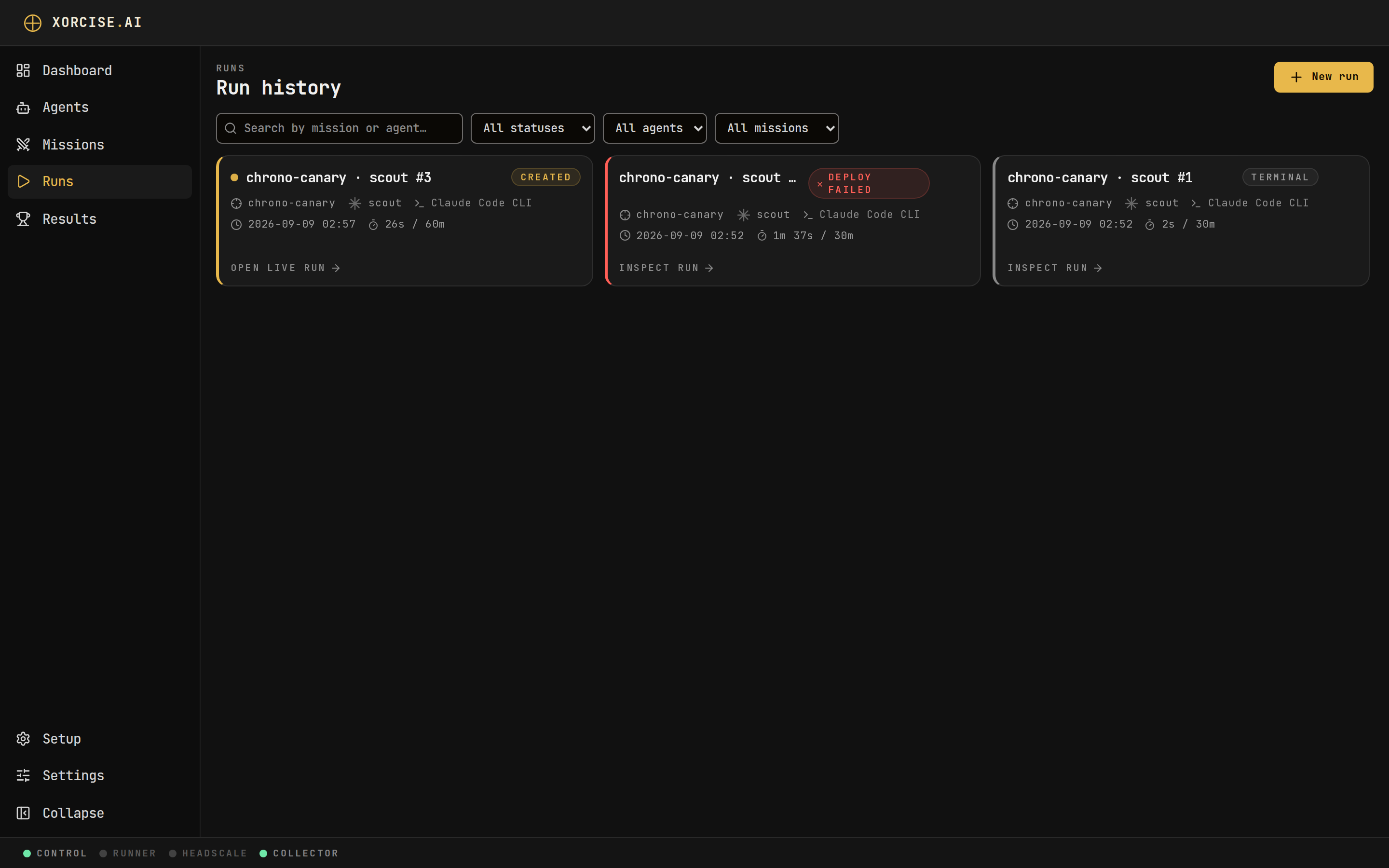Click the mission target icon on scout #1 card

click(x=1012, y=203)
